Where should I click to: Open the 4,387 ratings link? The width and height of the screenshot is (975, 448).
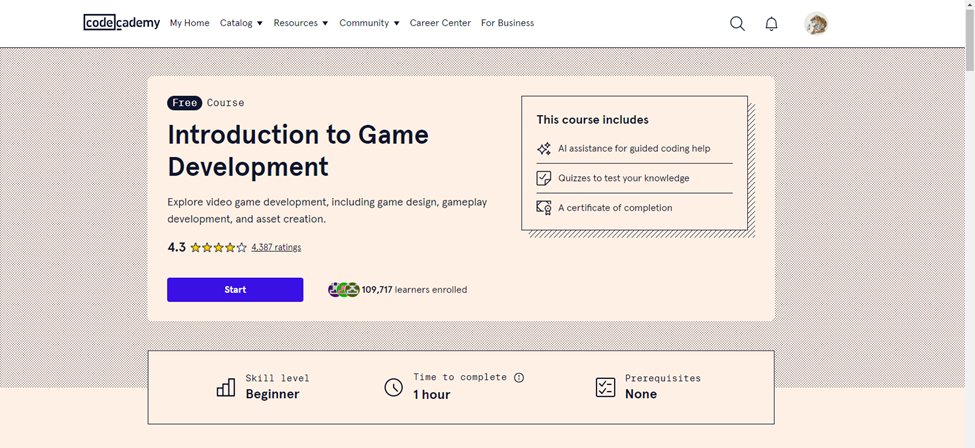pyautogui.click(x=276, y=247)
